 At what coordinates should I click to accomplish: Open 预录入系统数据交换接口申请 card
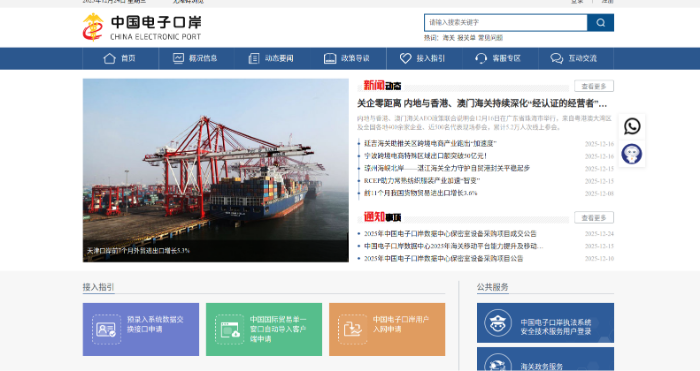(x=141, y=329)
